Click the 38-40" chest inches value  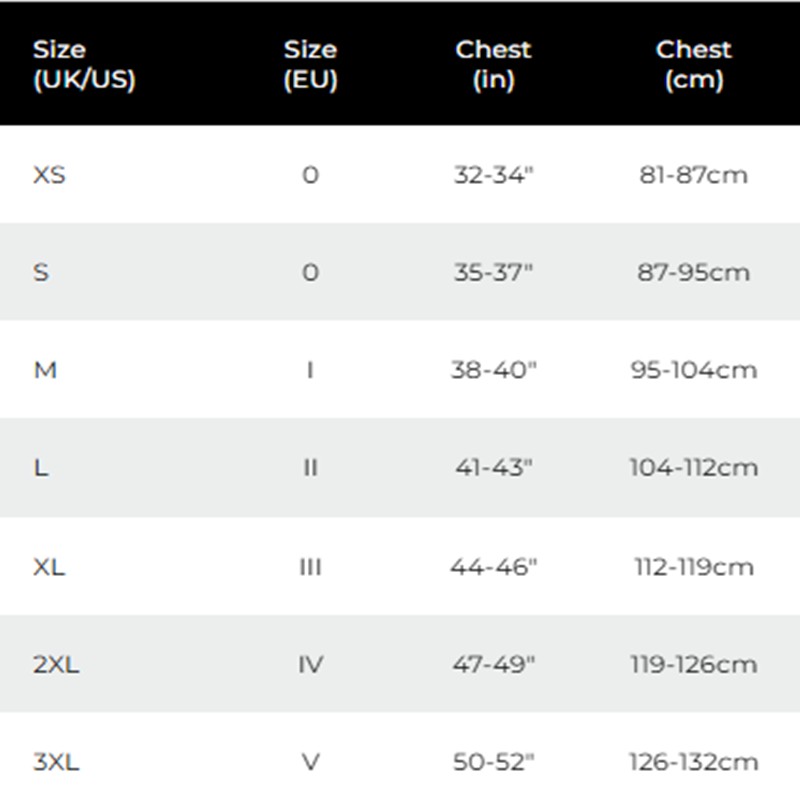click(494, 370)
